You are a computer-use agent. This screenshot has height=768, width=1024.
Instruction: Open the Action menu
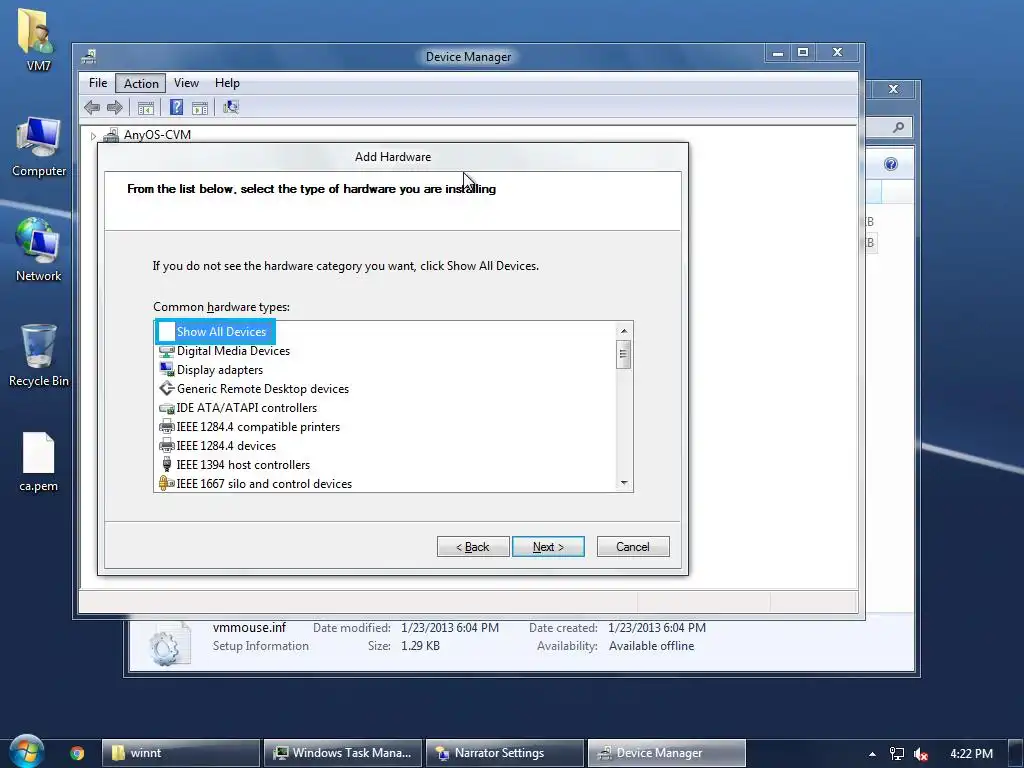coord(141,84)
